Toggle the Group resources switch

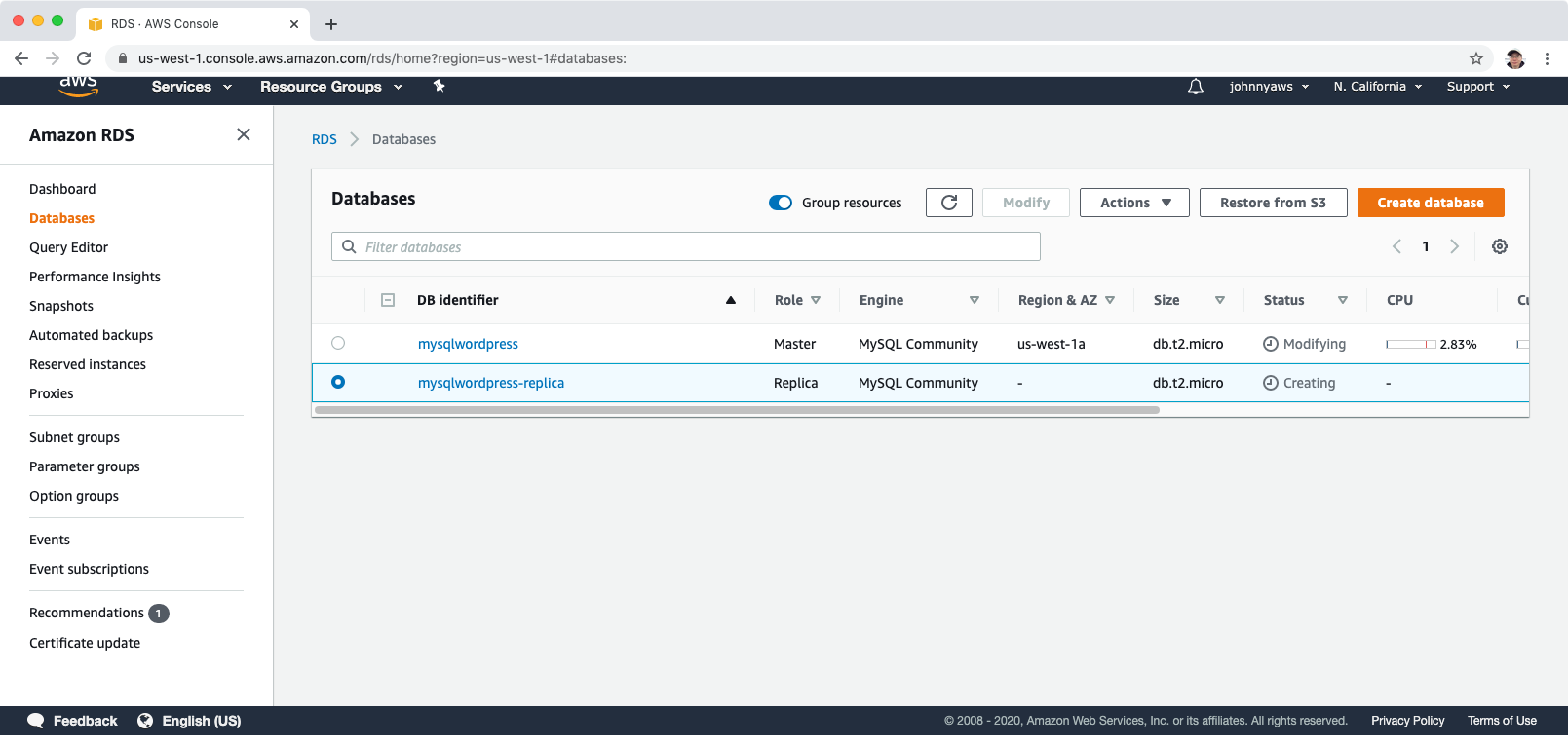[x=781, y=203]
